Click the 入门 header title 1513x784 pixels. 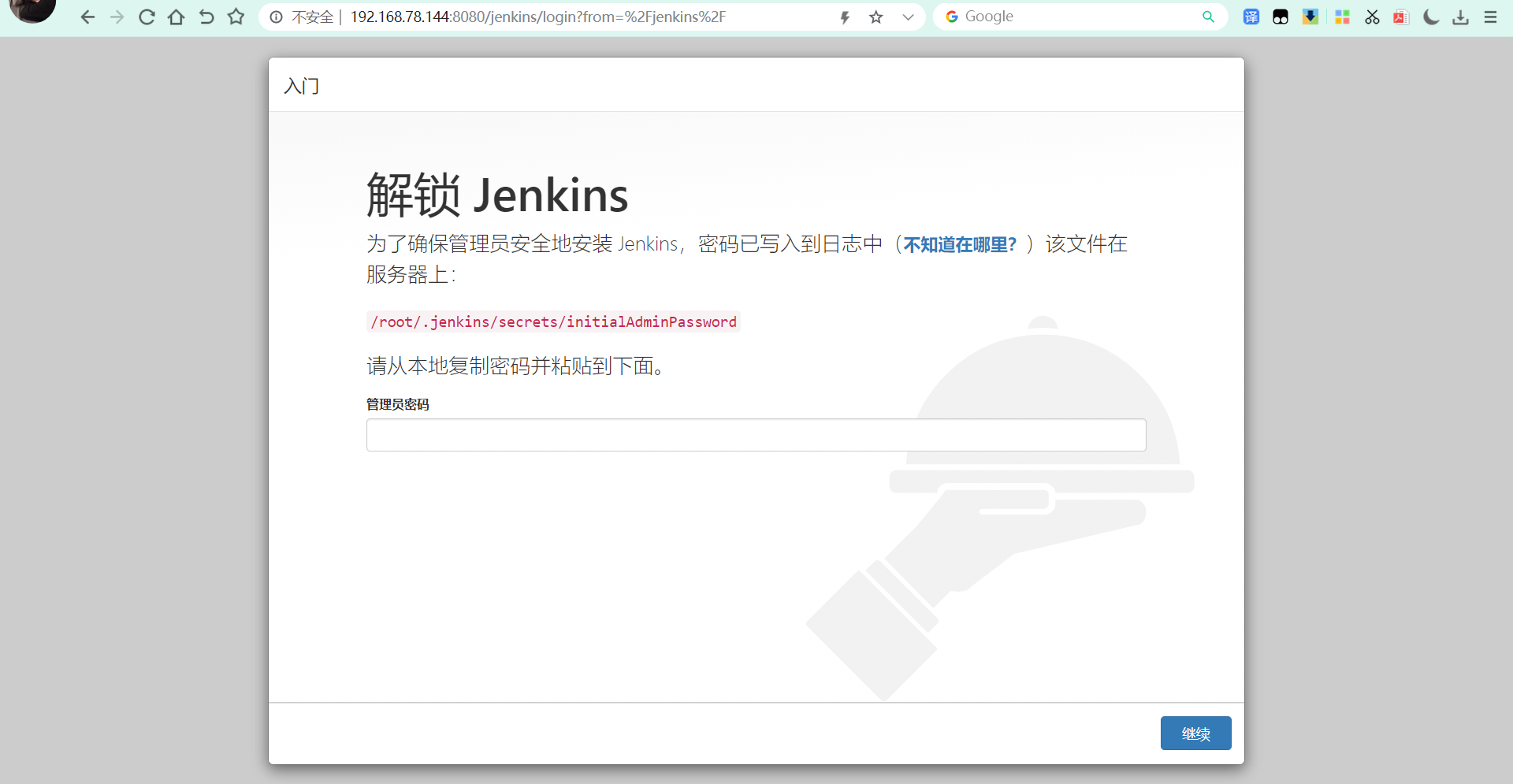[302, 86]
